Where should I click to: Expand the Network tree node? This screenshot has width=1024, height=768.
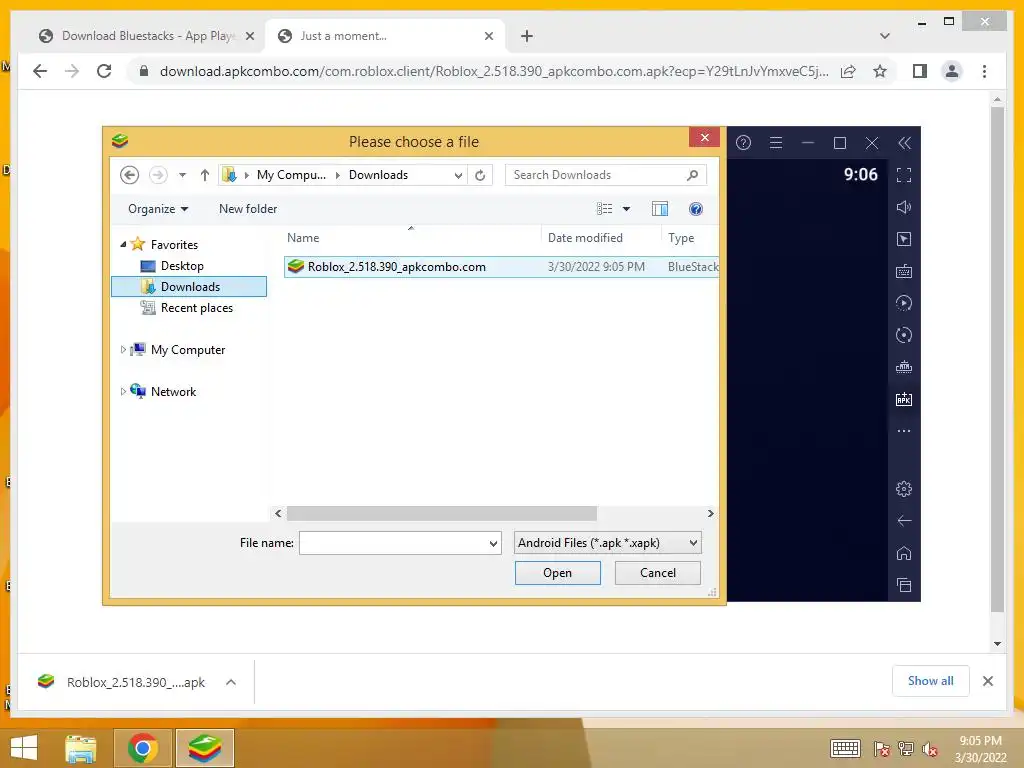(123, 391)
